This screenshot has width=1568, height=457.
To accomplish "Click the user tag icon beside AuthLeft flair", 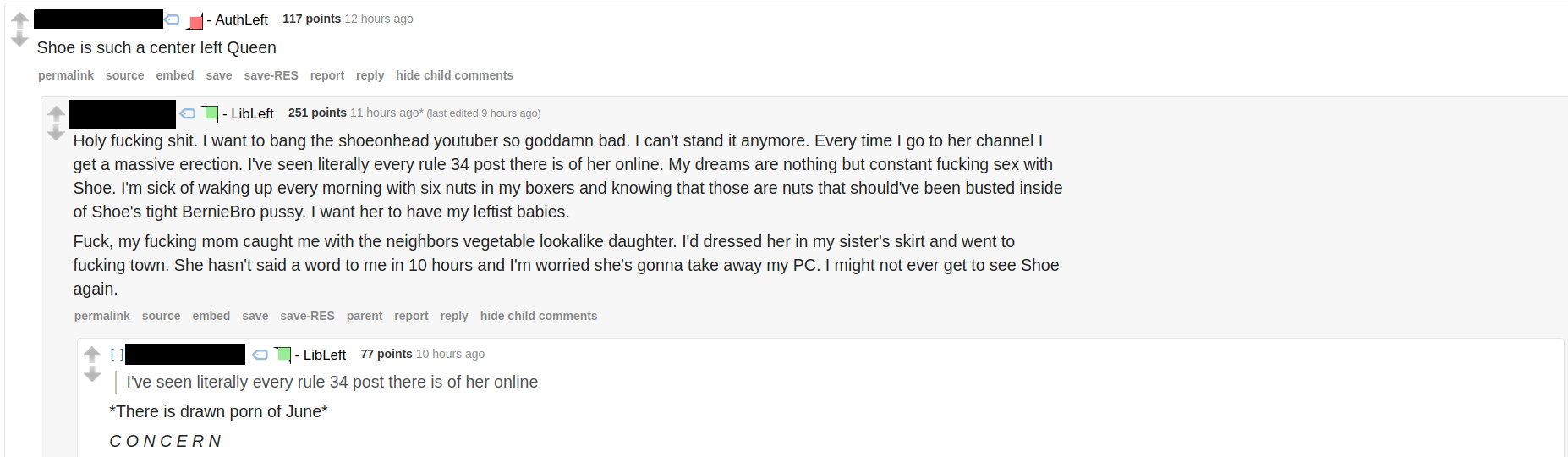I will [x=173, y=19].
